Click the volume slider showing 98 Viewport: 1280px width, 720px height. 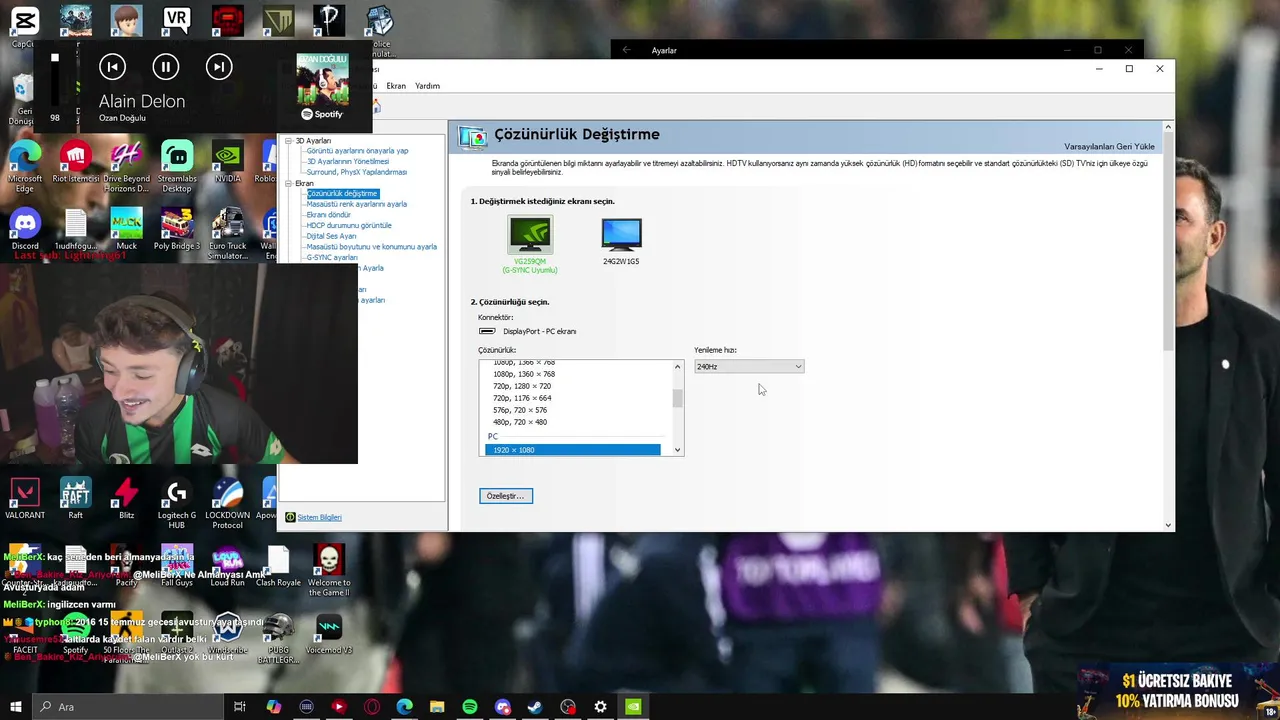pos(55,80)
